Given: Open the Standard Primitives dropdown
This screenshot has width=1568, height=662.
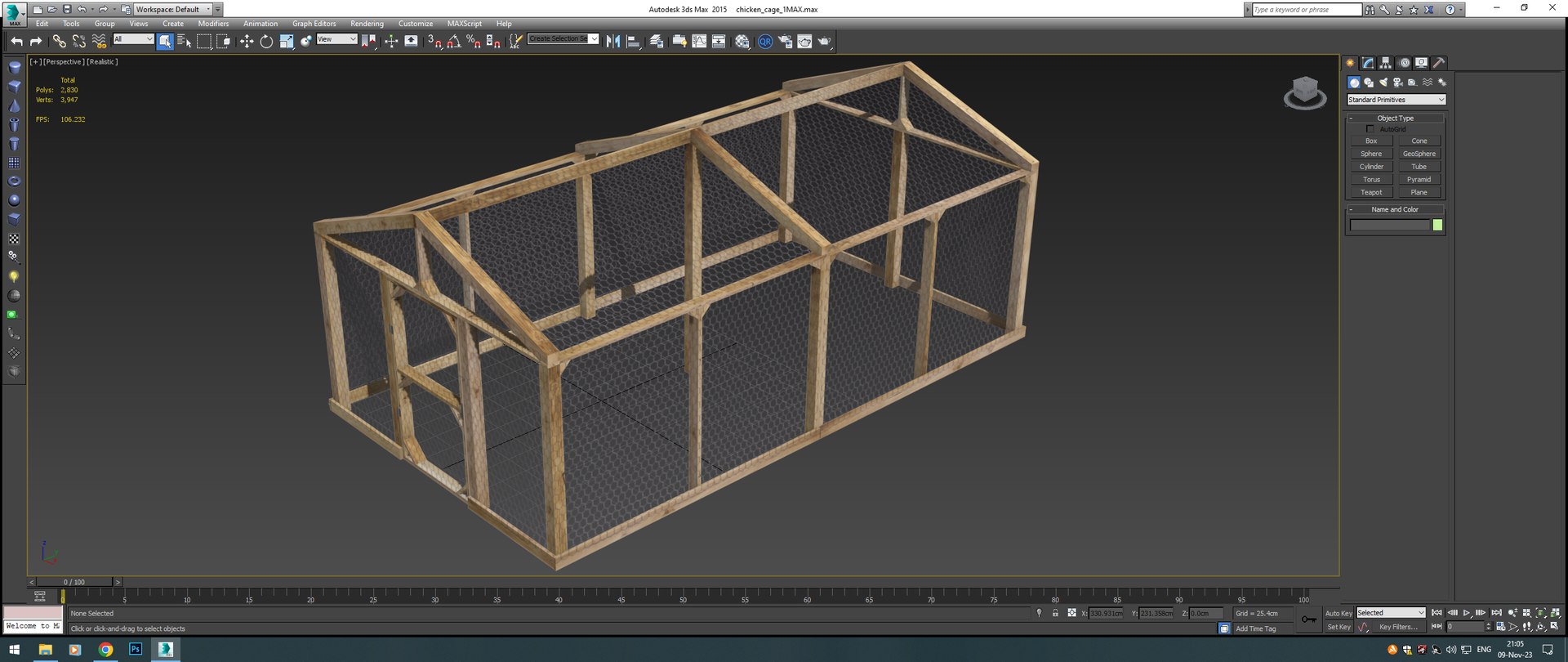Looking at the screenshot, I should coord(1396,100).
